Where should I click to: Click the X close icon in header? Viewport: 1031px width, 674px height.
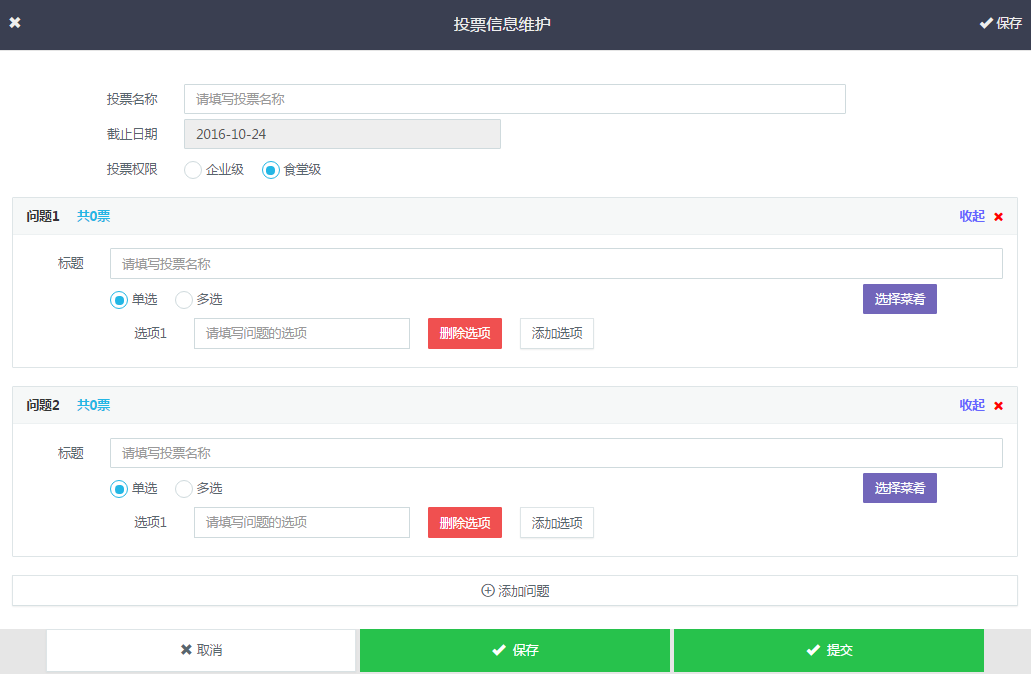point(15,23)
